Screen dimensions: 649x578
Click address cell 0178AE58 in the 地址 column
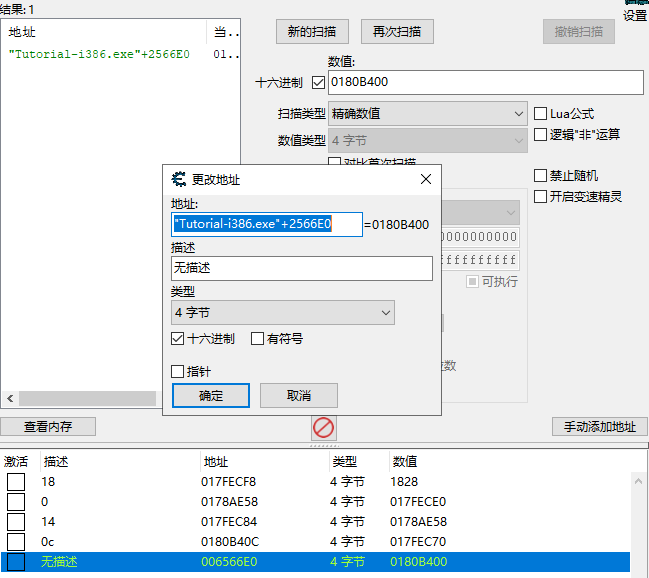(x=229, y=502)
